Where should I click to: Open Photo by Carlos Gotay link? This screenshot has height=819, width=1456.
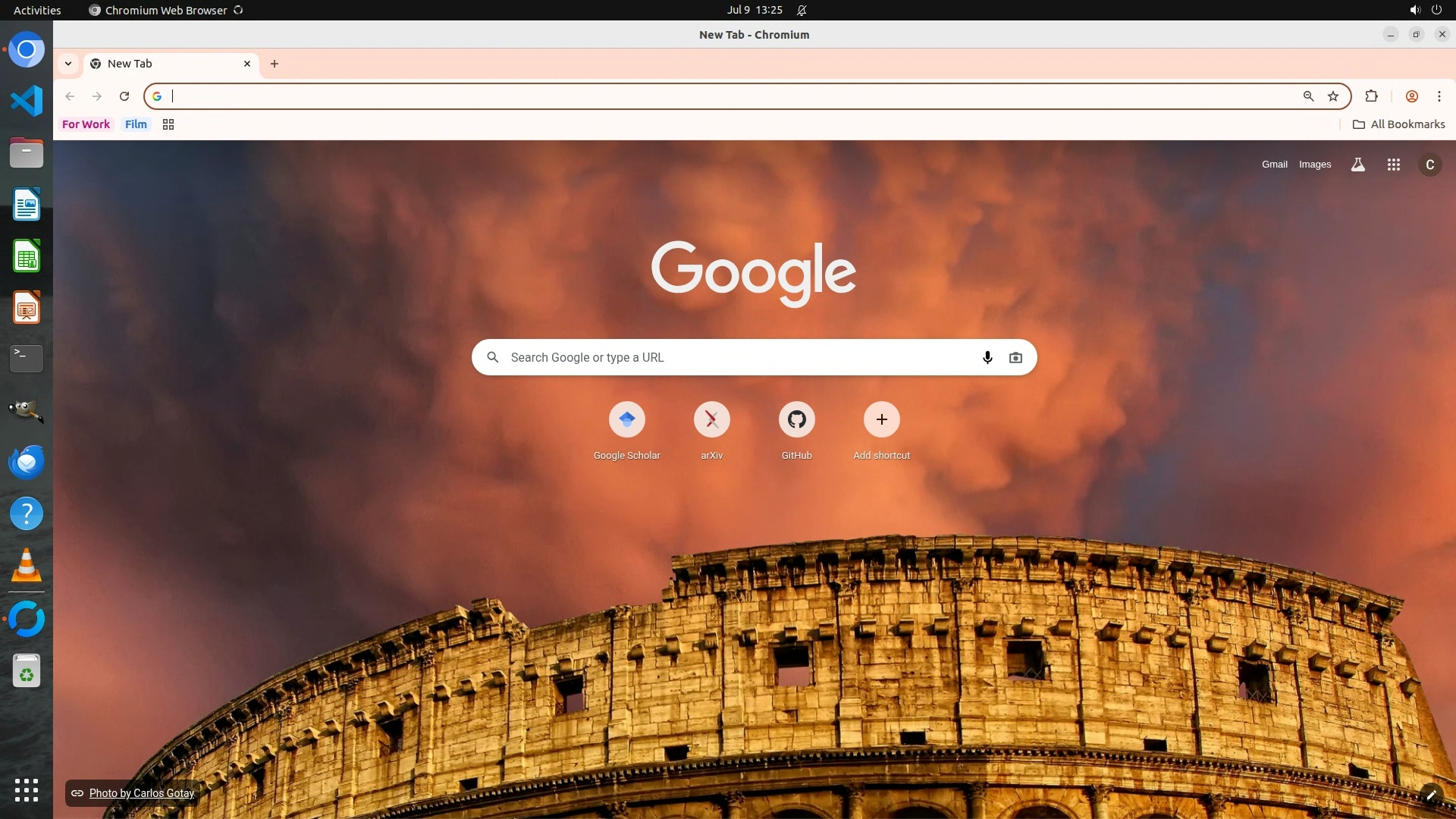point(141,793)
